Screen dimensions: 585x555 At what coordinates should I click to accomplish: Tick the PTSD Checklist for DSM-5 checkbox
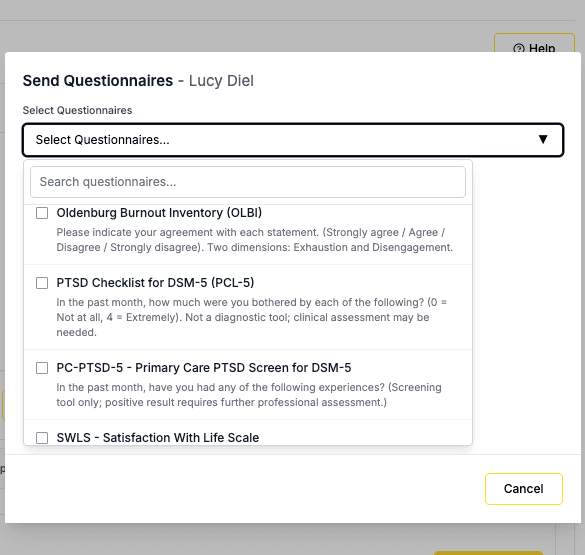click(x=42, y=283)
